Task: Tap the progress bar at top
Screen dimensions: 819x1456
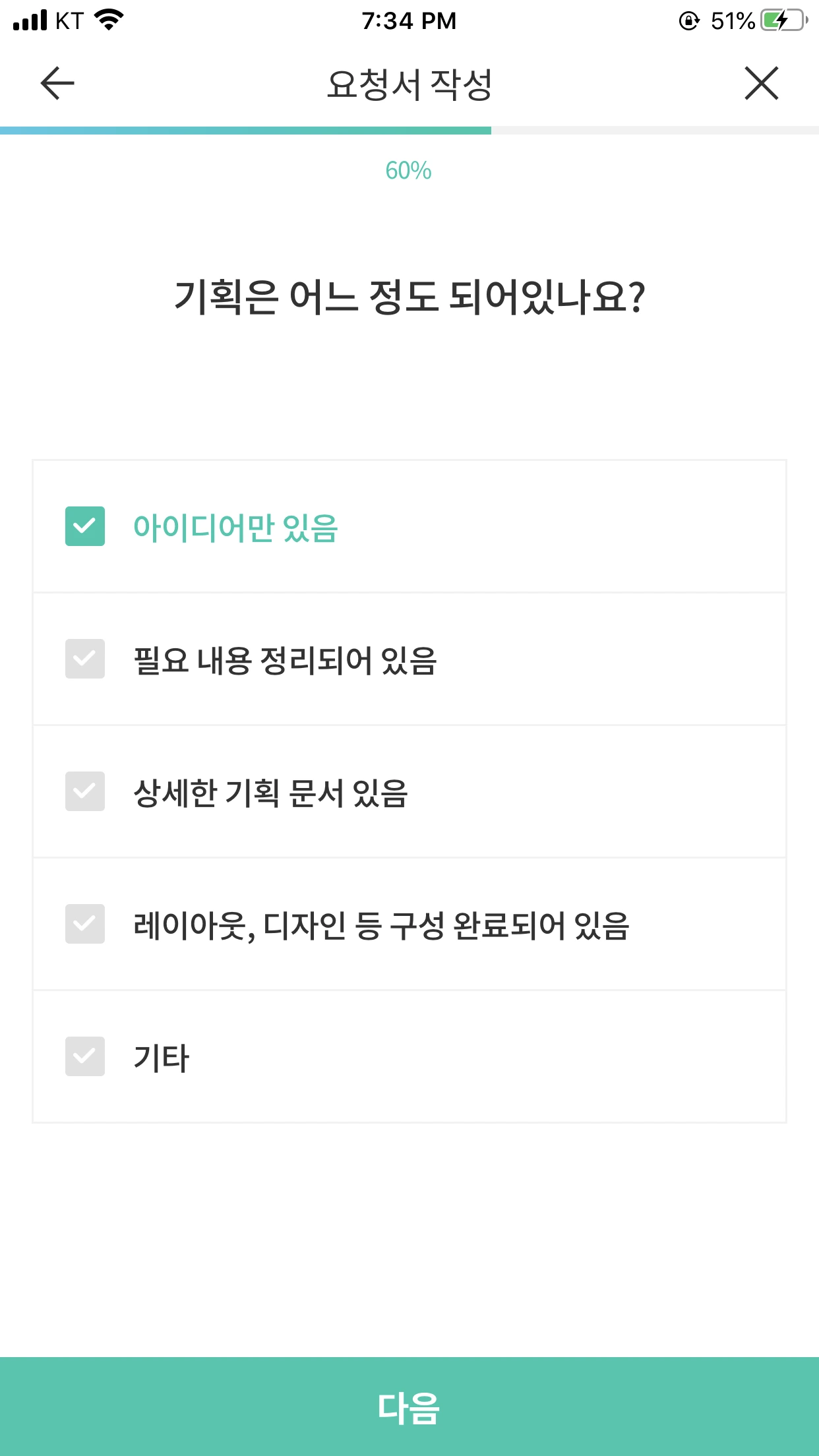Action: click(x=409, y=131)
